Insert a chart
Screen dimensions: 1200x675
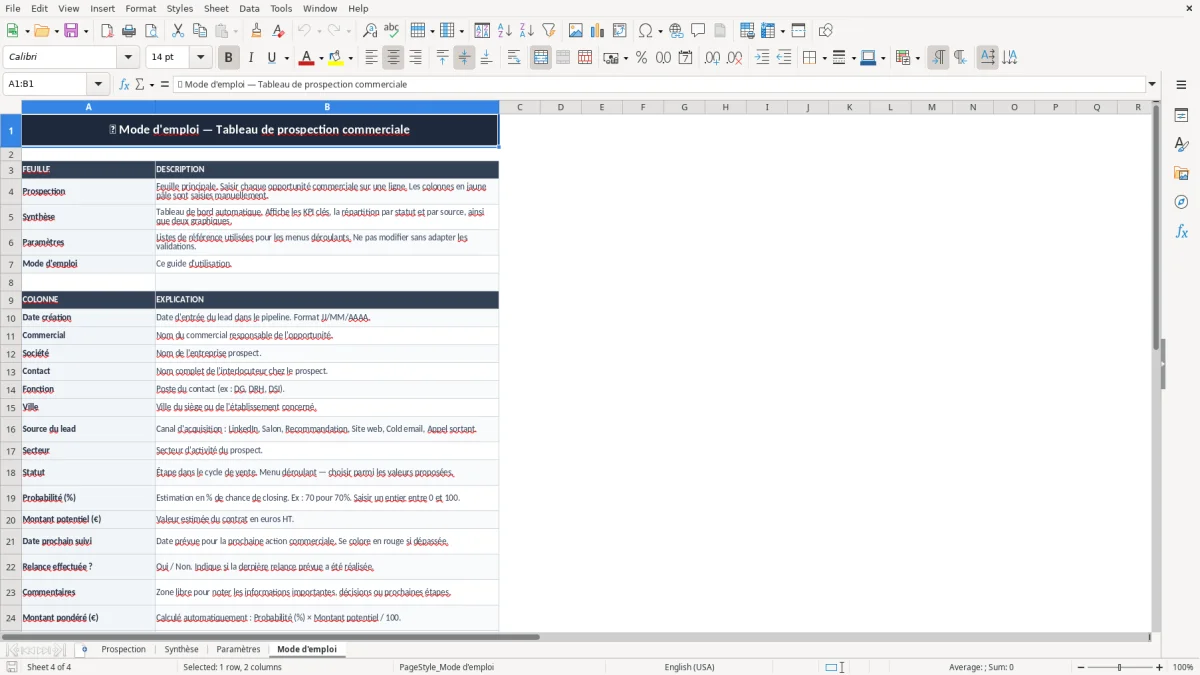(598, 31)
